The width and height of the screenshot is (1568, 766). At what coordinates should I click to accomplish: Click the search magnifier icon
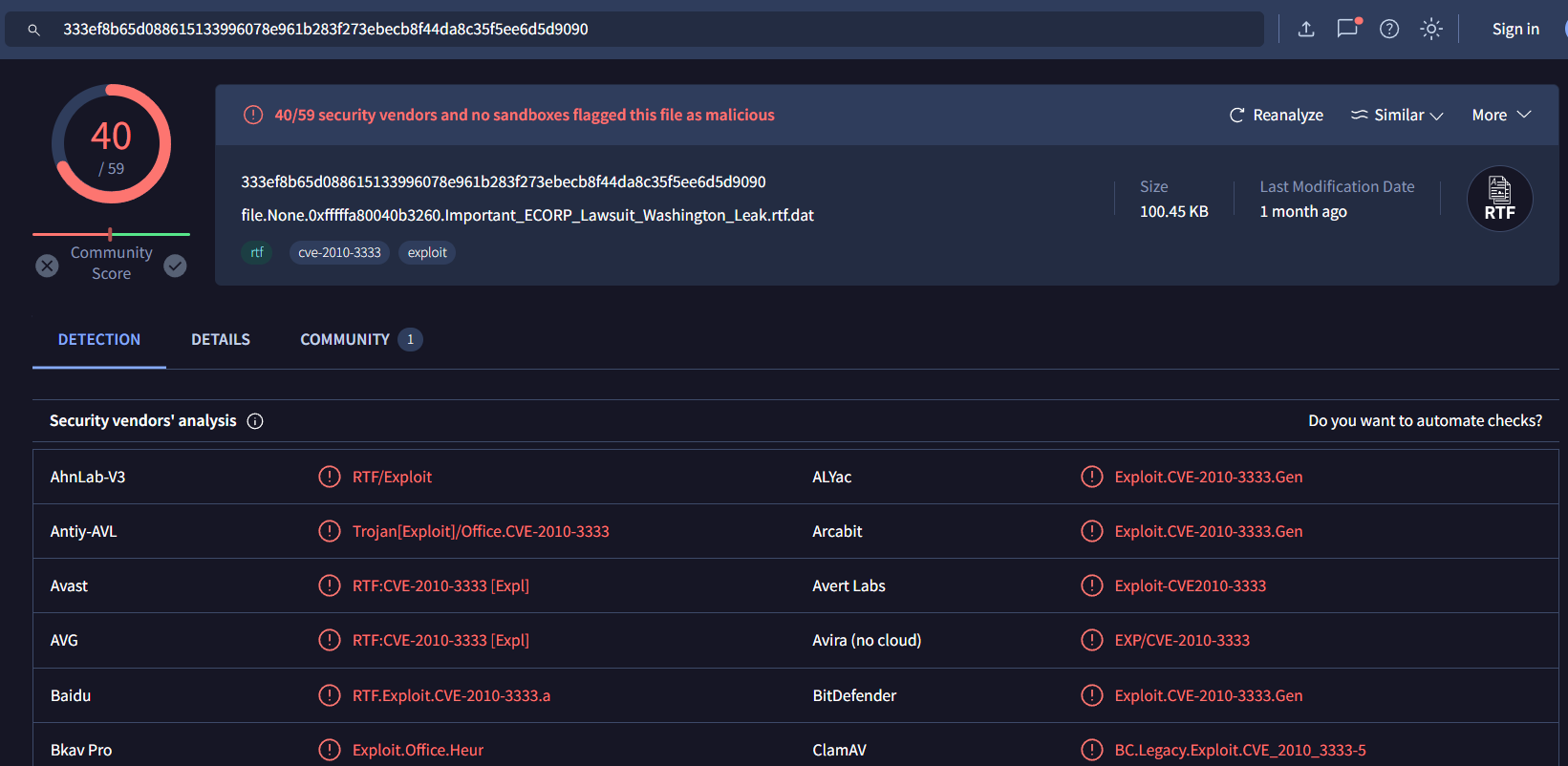tap(33, 30)
